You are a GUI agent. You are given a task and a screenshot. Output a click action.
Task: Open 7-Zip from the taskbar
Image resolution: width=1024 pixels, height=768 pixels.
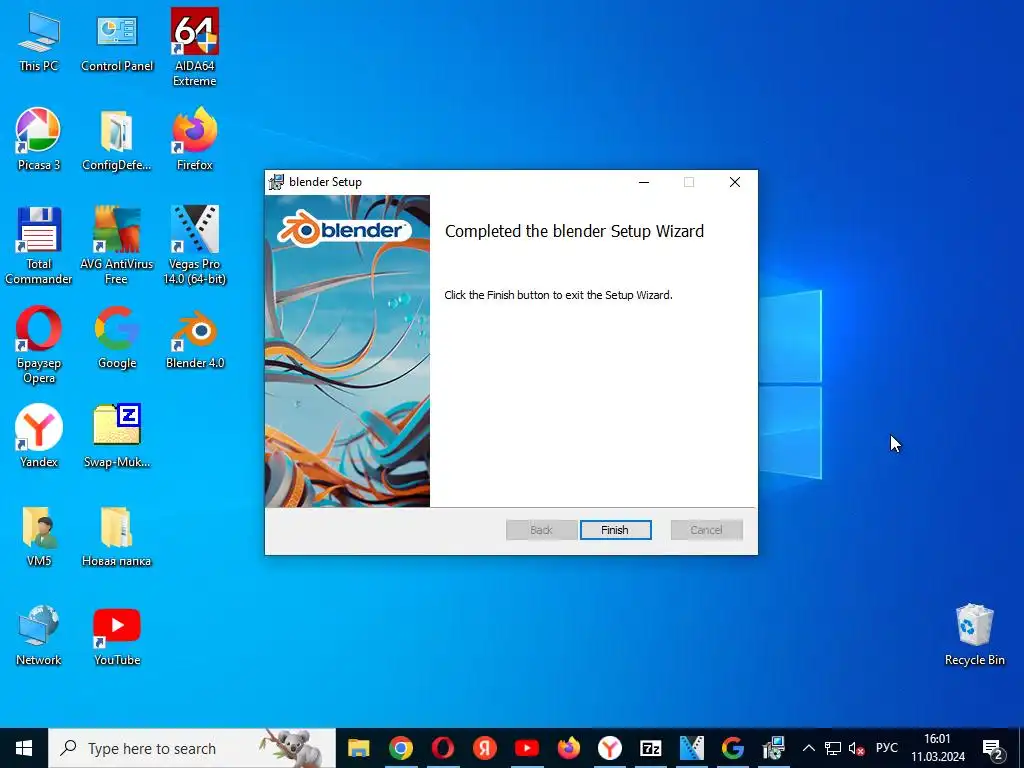coord(651,748)
